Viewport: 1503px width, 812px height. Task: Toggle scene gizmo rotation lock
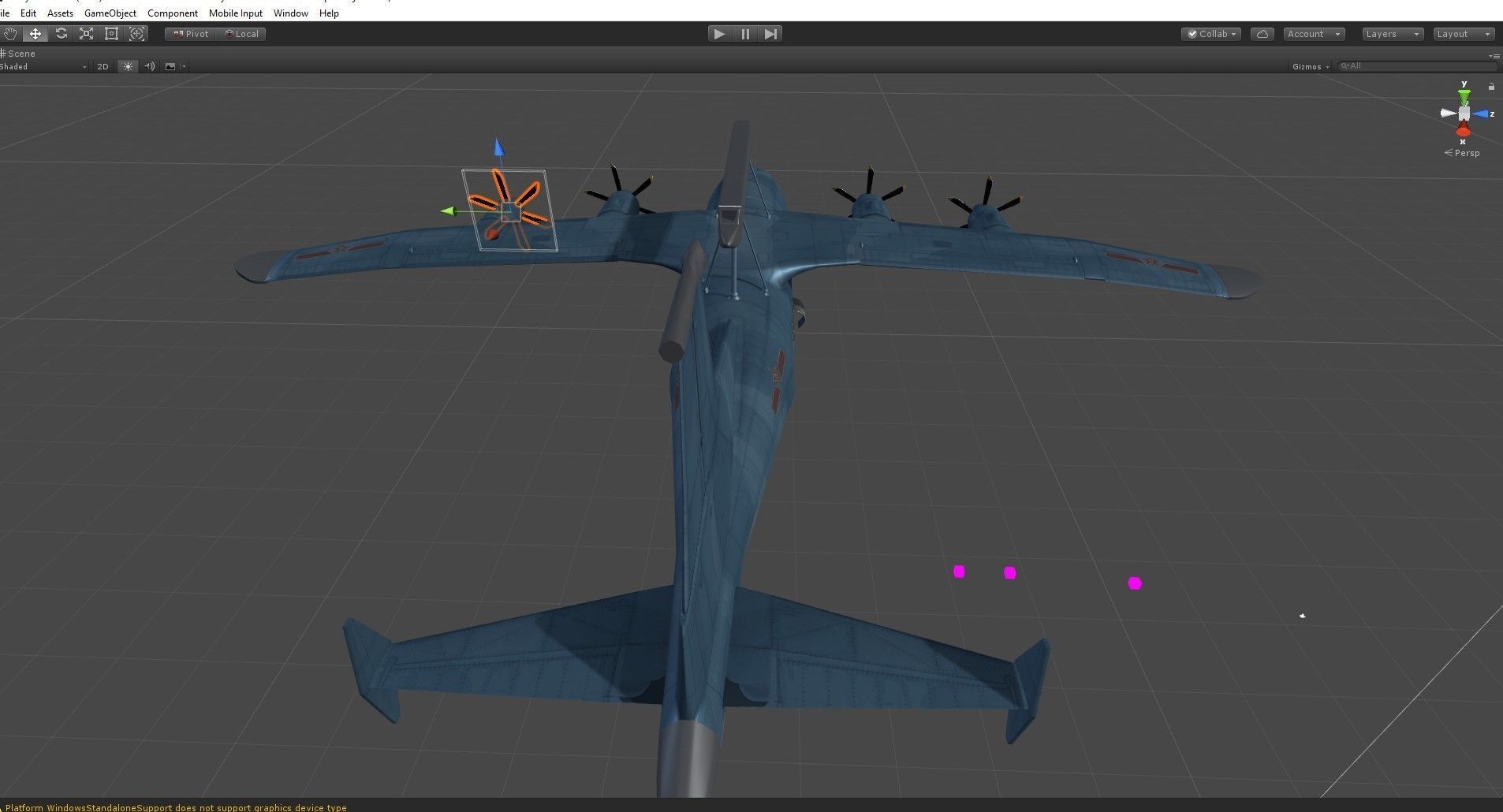tap(1491, 87)
